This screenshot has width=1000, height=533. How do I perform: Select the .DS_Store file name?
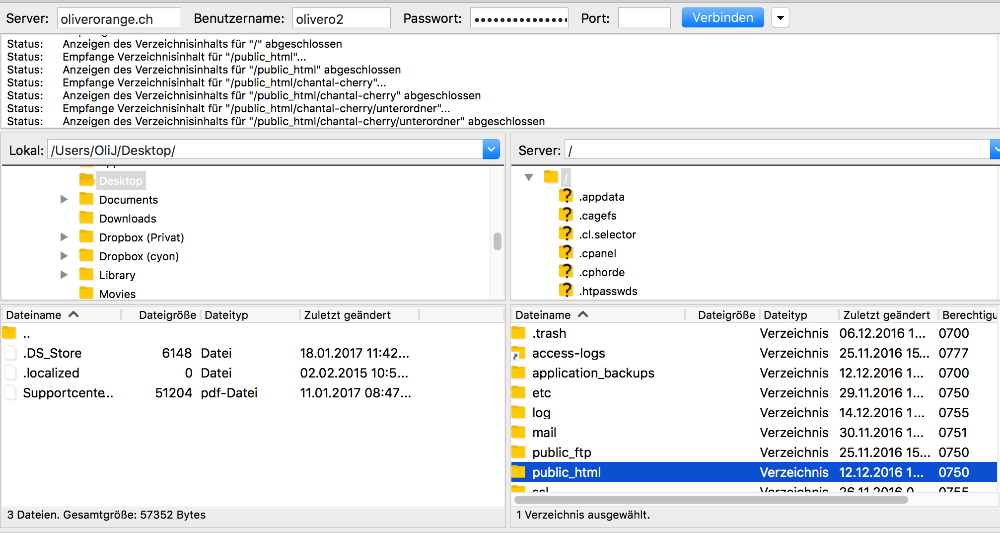pyautogui.click(x=52, y=353)
